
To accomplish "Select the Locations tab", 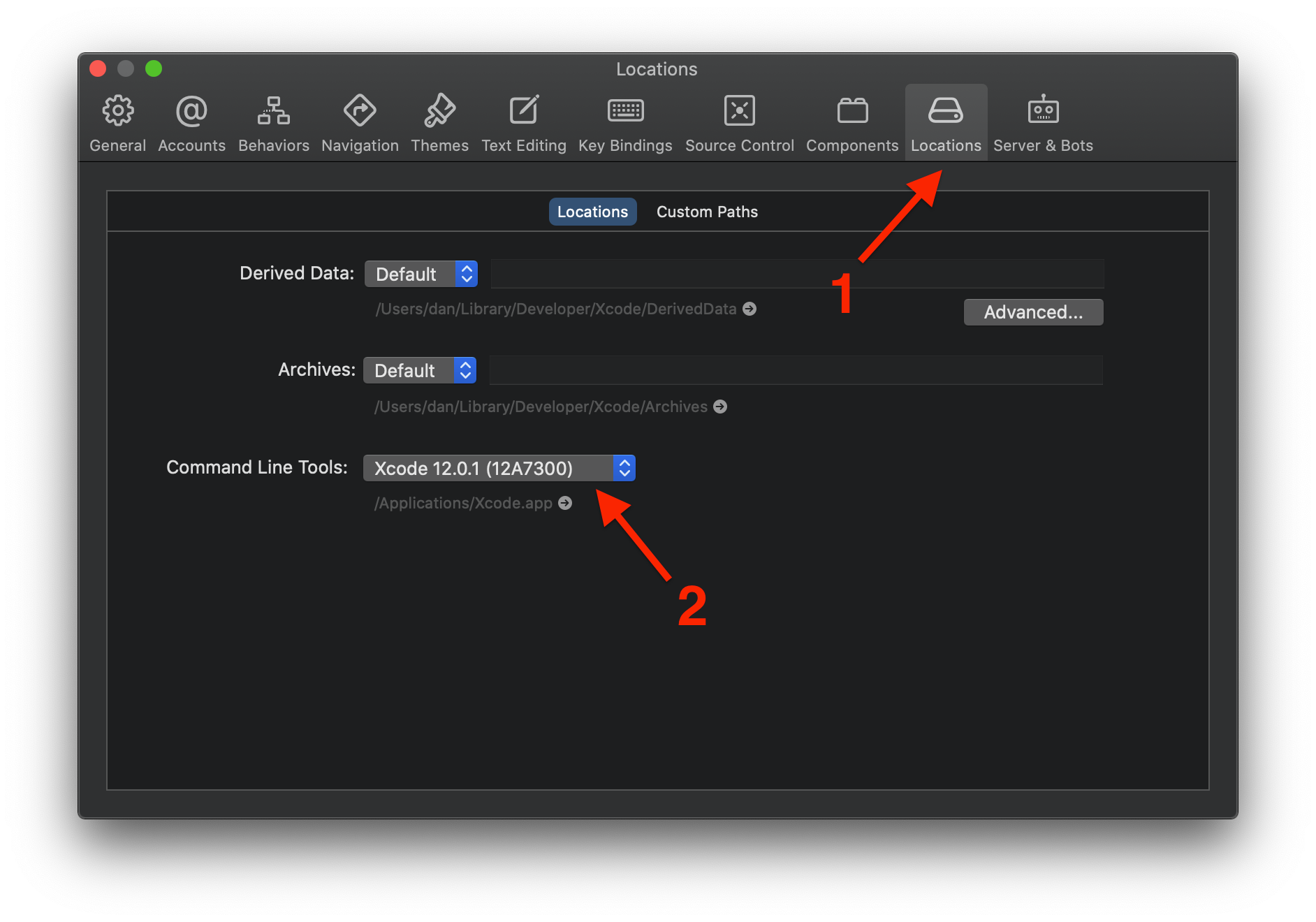I will point(592,211).
